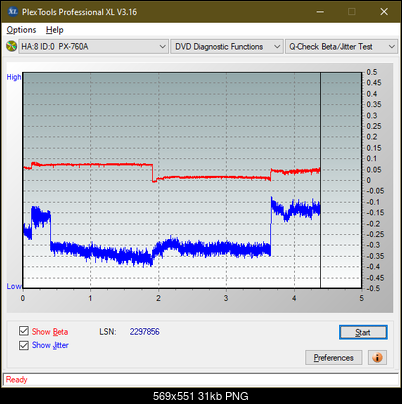The height and width of the screenshot is (404, 402).
Task: Click the Ready status bar text
Action: pyautogui.click(x=17, y=380)
